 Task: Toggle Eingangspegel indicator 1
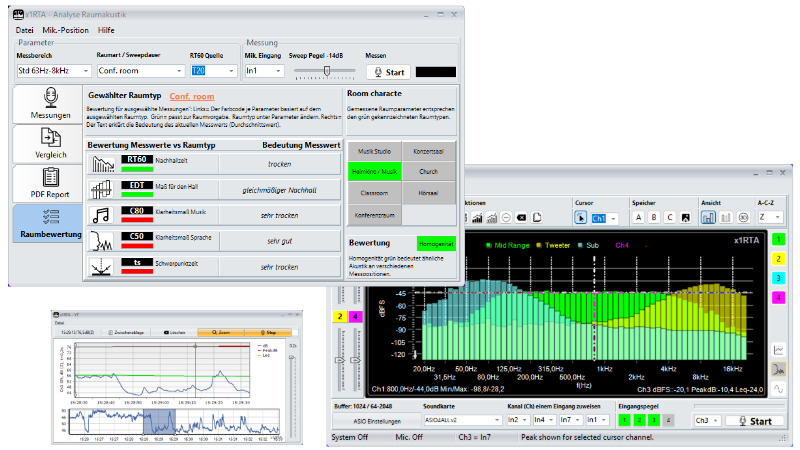click(624, 420)
